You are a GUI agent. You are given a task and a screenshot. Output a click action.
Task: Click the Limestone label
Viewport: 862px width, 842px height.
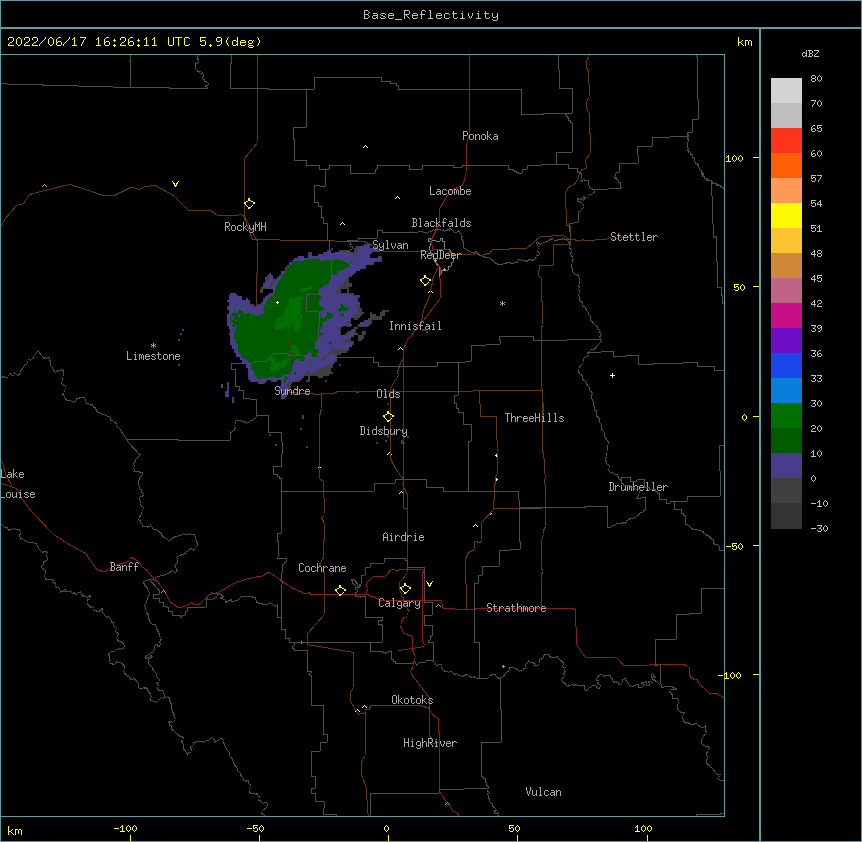(153, 356)
